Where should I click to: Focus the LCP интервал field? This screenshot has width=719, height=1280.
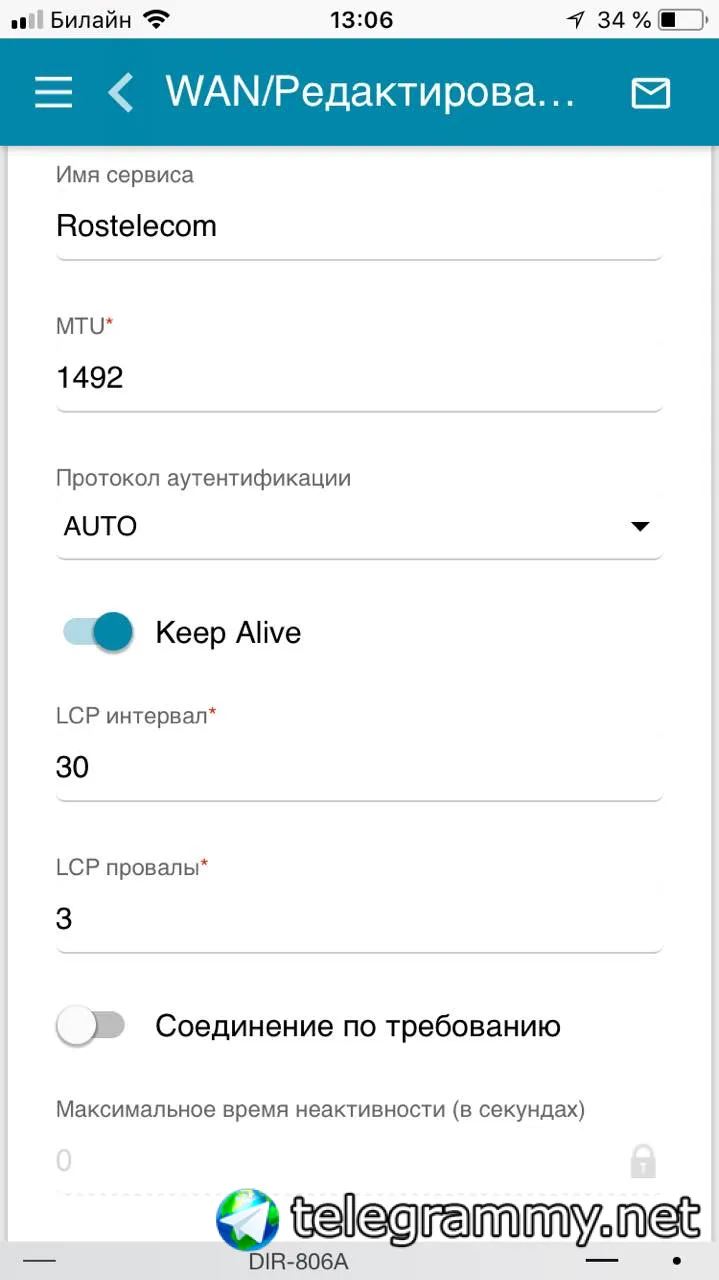(358, 767)
